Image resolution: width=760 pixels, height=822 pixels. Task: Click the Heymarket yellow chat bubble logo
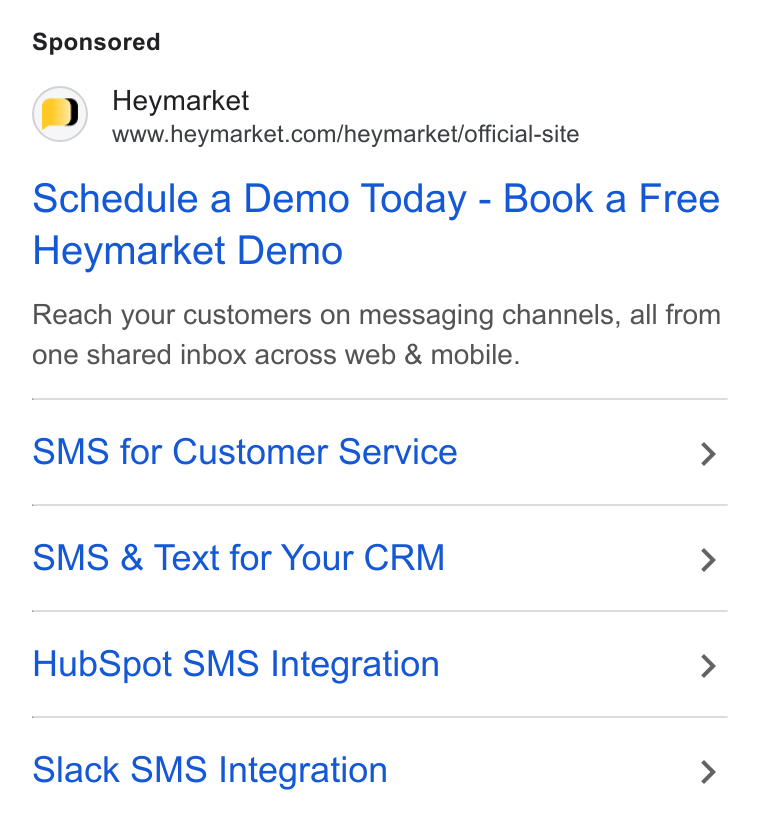tap(60, 114)
